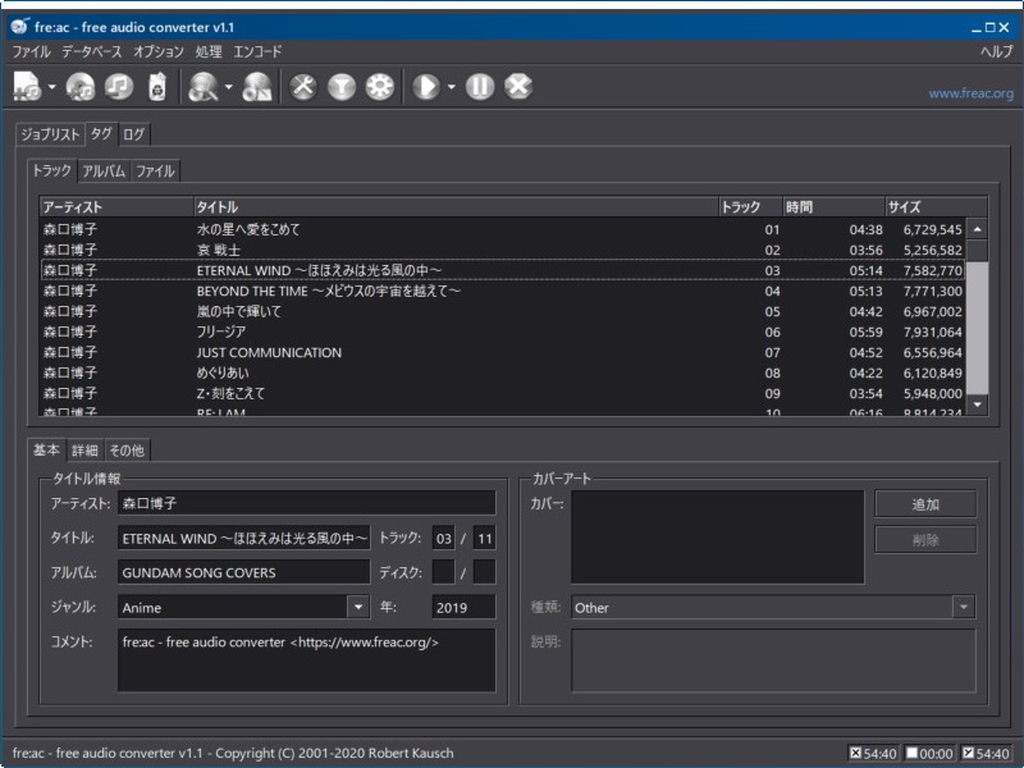Select the トラック sub-tab

click(x=52, y=170)
